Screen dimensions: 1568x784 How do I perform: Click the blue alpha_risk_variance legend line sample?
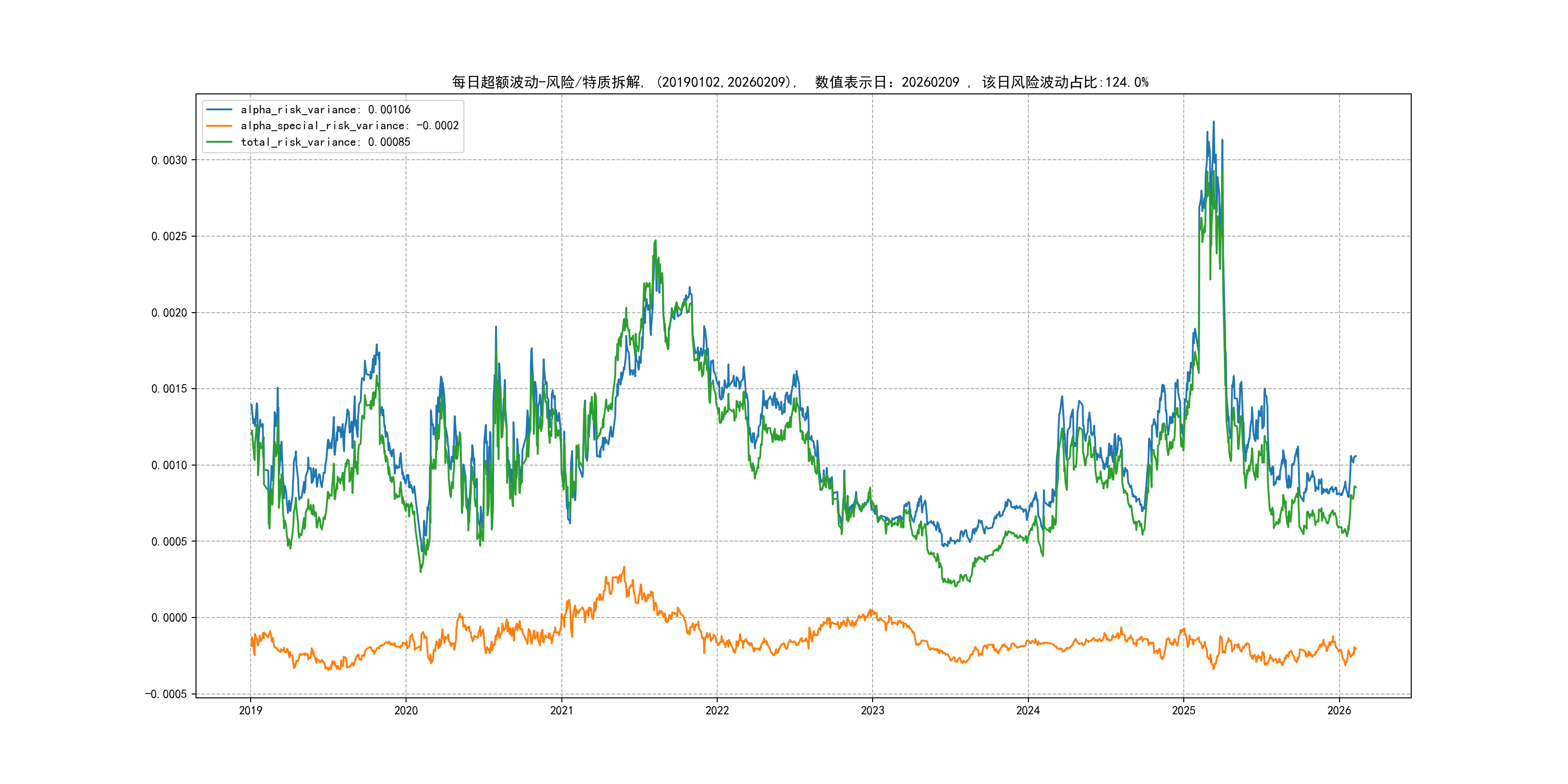[x=219, y=109]
